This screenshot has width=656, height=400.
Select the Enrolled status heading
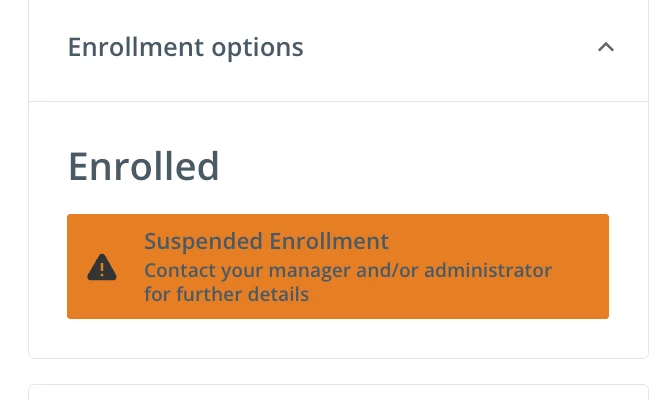144,167
